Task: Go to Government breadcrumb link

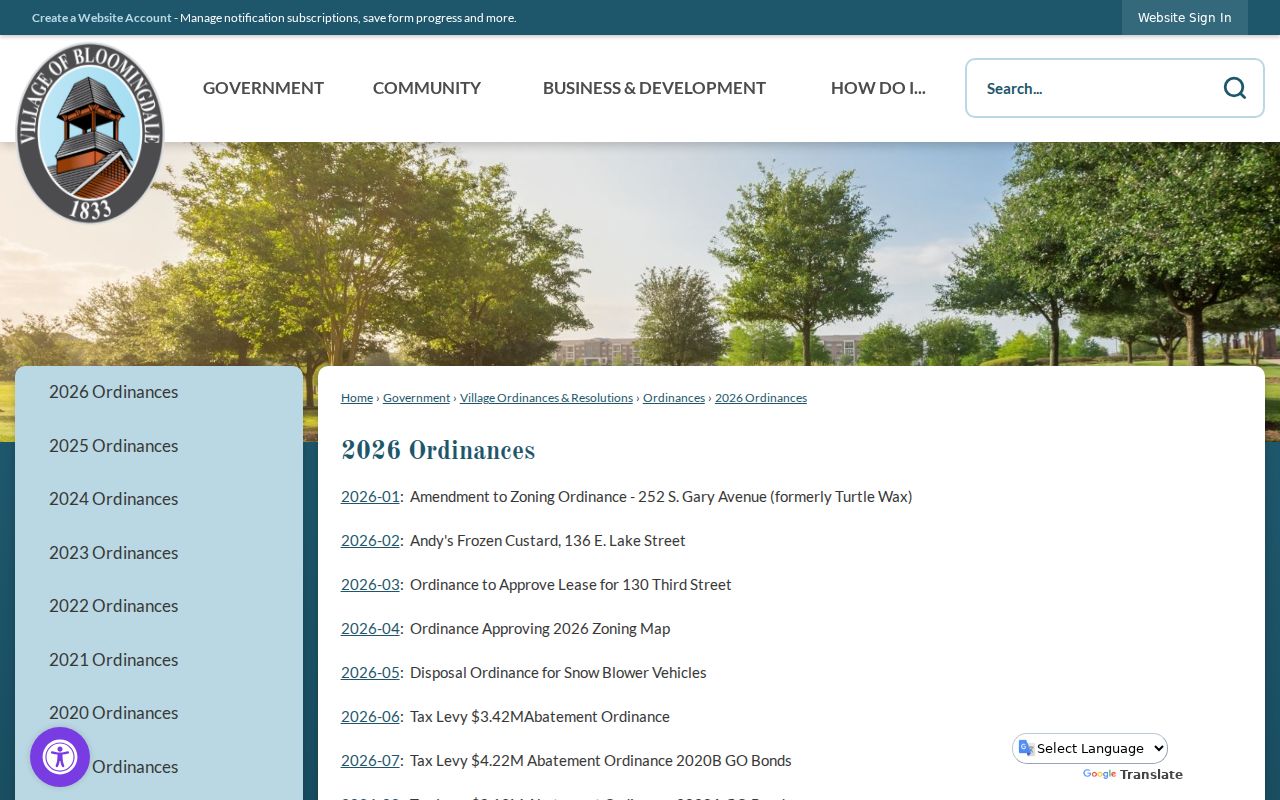Action: pos(417,398)
